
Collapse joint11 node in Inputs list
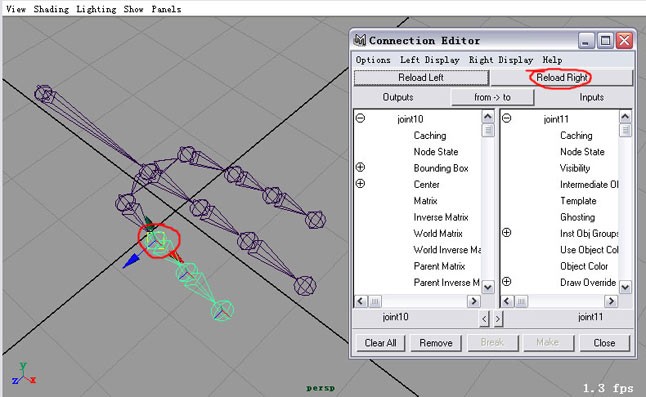click(x=507, y=119)
